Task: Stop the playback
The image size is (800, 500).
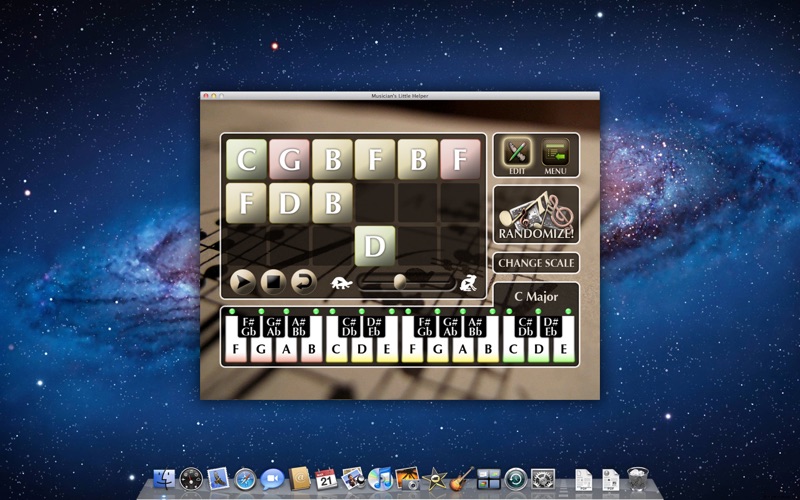Action: click(x=273, y=282)
